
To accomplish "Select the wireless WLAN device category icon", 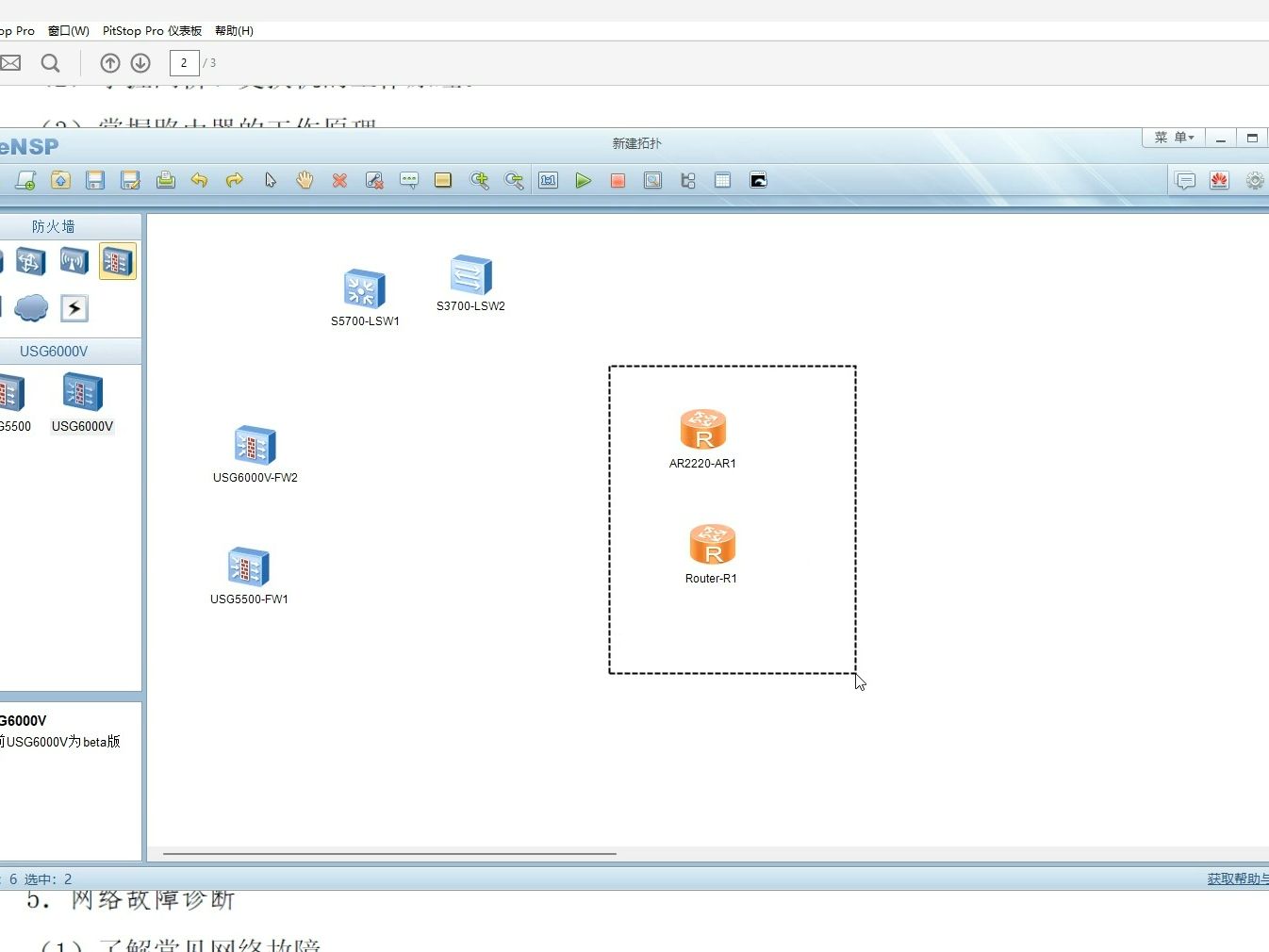I will tap(74, 261).
